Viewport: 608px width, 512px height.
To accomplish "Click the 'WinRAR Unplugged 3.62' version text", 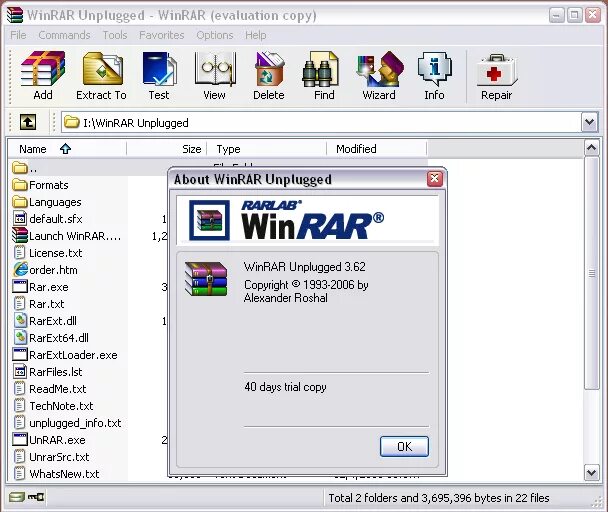I will click(305, 266).
